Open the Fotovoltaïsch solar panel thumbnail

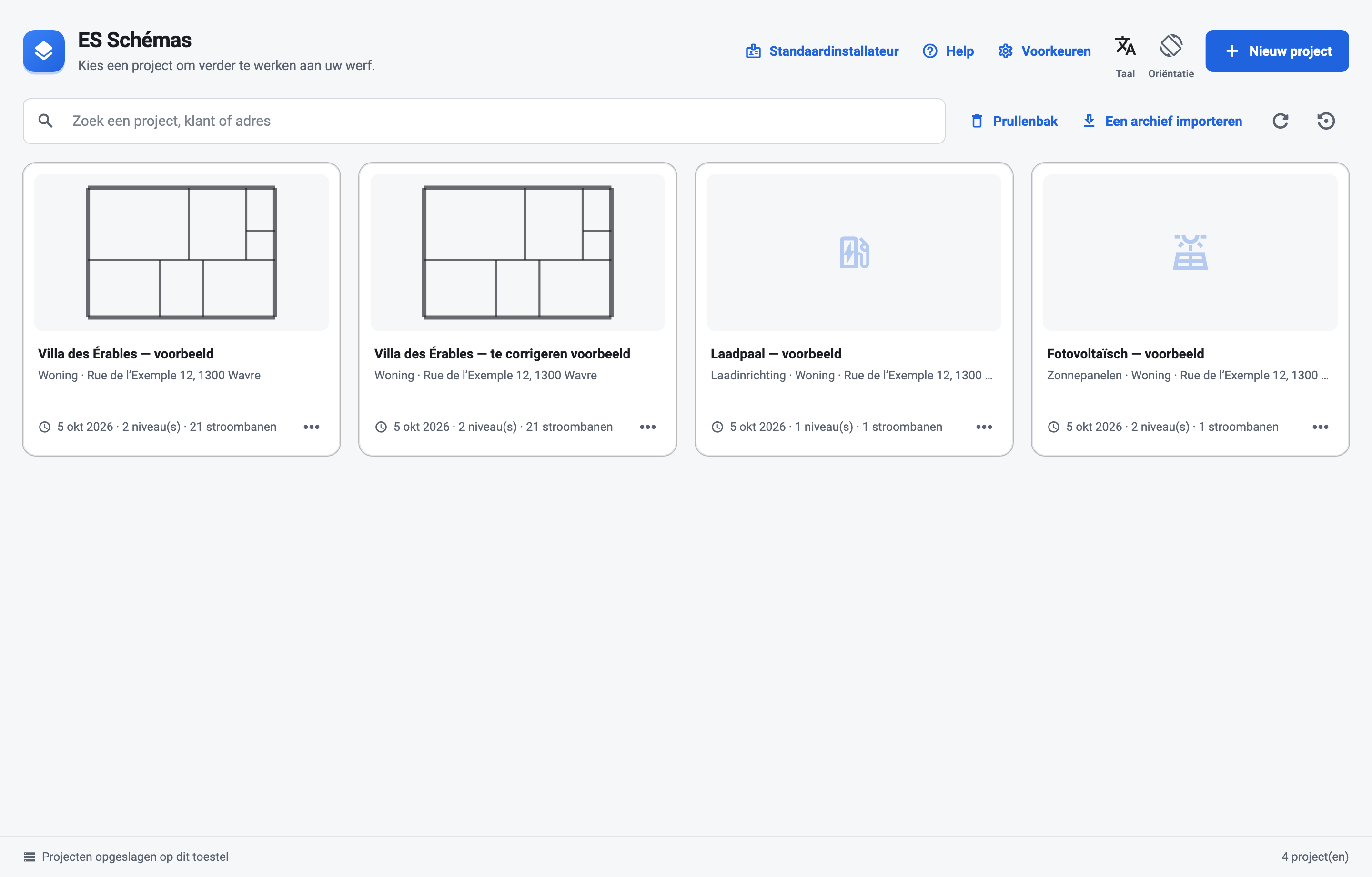point(1190,252)
